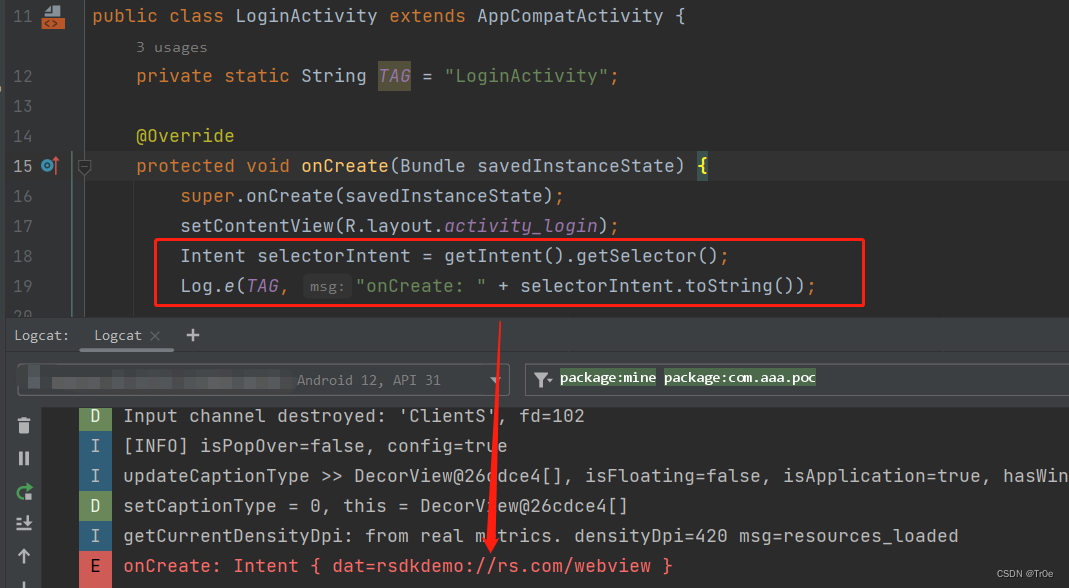Clear Logcat using the trash icon

click(x=24, y=426)
